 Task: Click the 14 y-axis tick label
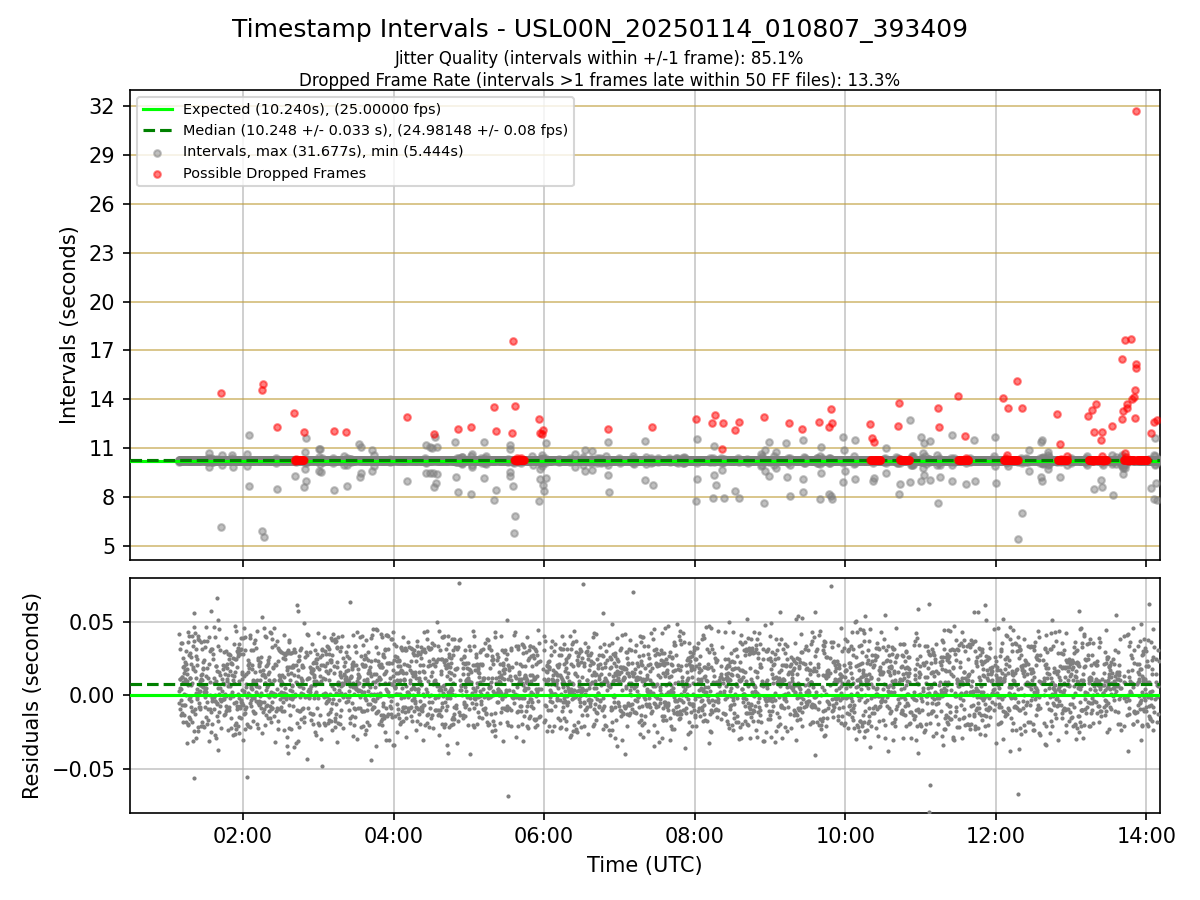(x=103, y=399)
